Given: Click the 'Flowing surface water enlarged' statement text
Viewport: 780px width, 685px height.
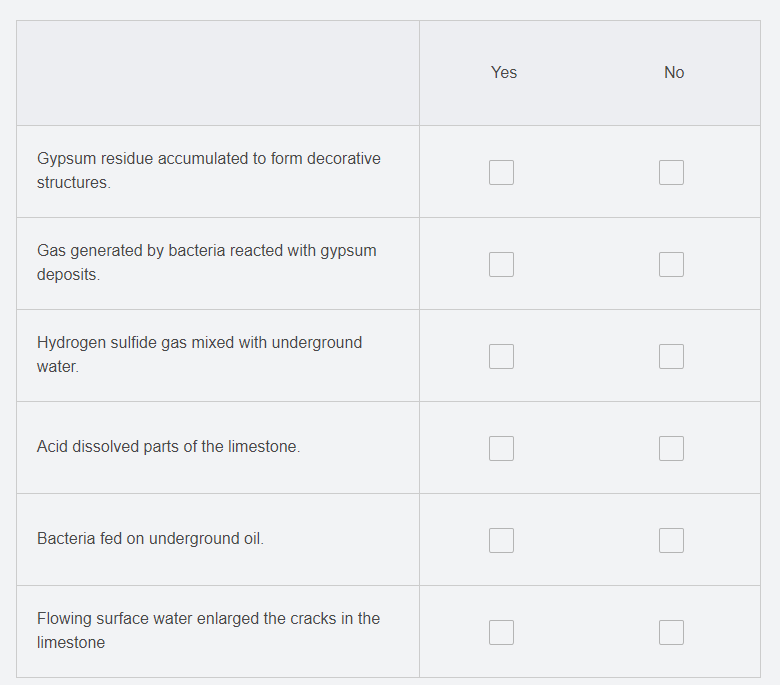Looking at the screenshot, I should point(208,630).
